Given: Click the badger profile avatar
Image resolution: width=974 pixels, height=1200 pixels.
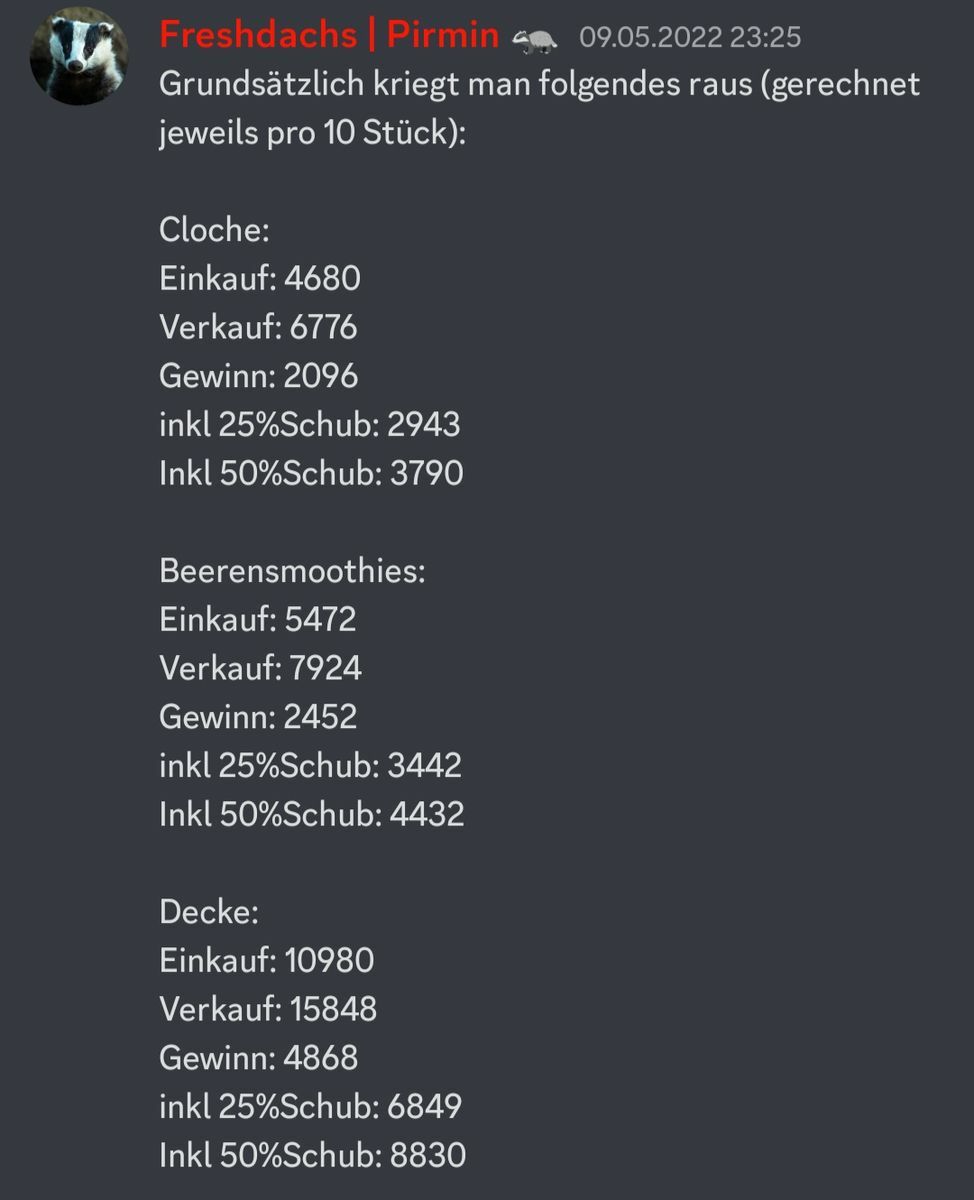Looking at the screenshot, I should pos(79,56).
